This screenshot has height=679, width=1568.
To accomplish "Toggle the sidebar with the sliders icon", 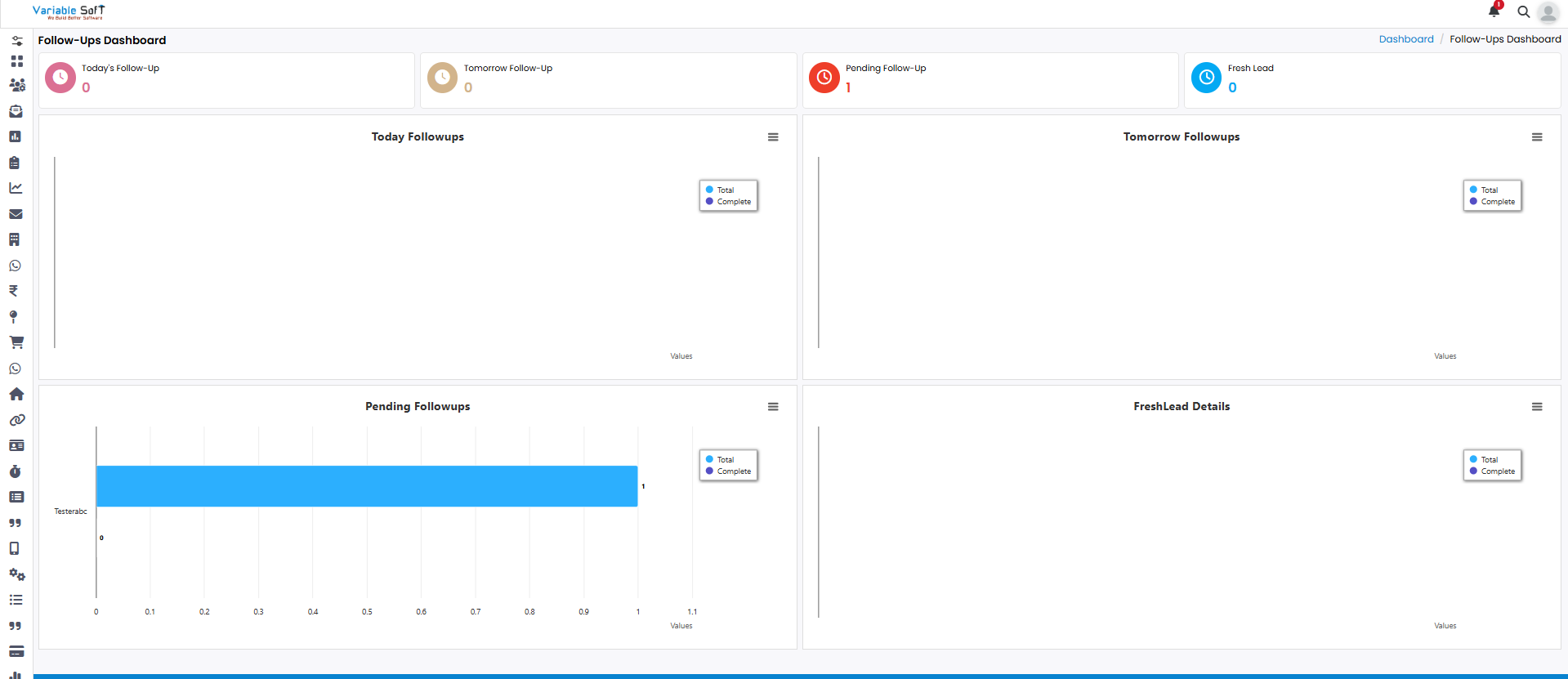I will (16, 40).
